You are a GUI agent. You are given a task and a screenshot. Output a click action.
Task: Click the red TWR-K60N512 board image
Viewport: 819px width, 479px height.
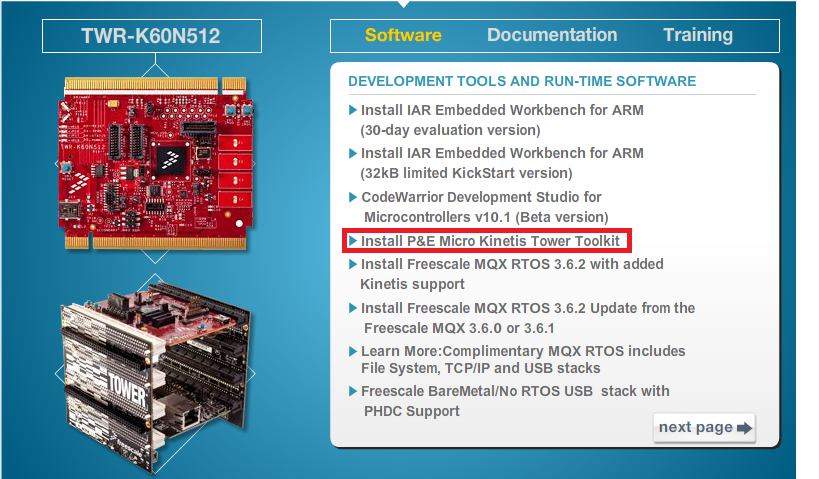tap(156, 163)
